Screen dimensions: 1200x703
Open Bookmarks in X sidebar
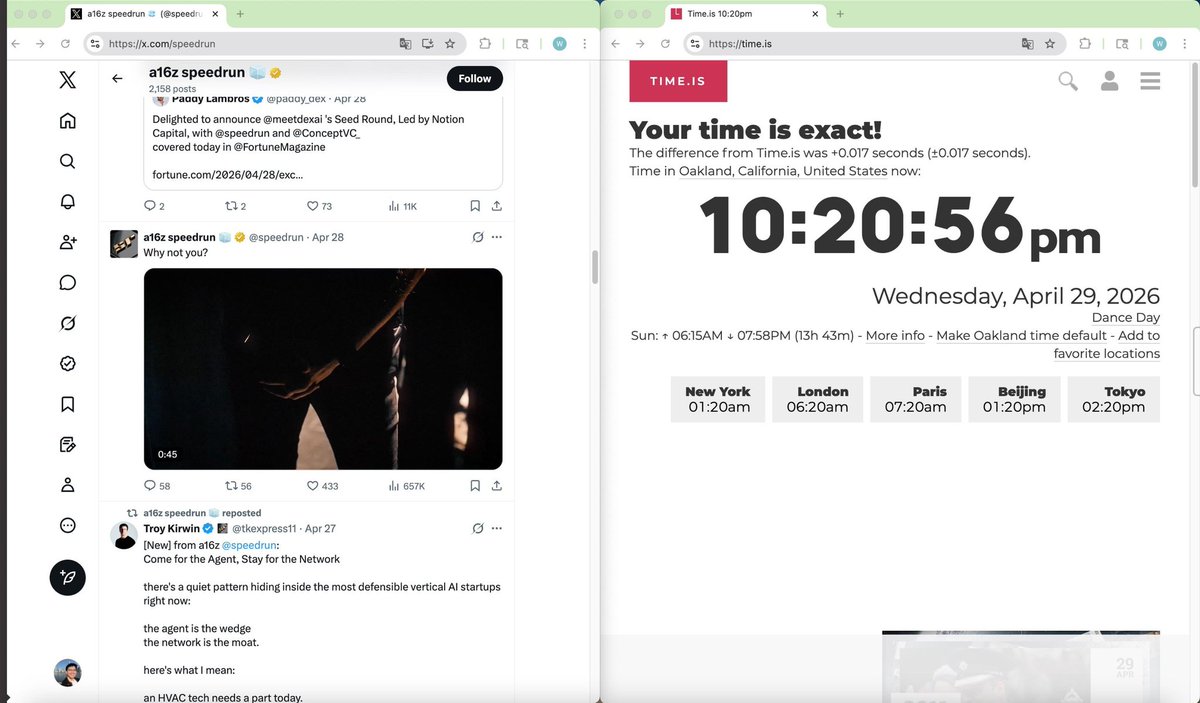[67, 404]
